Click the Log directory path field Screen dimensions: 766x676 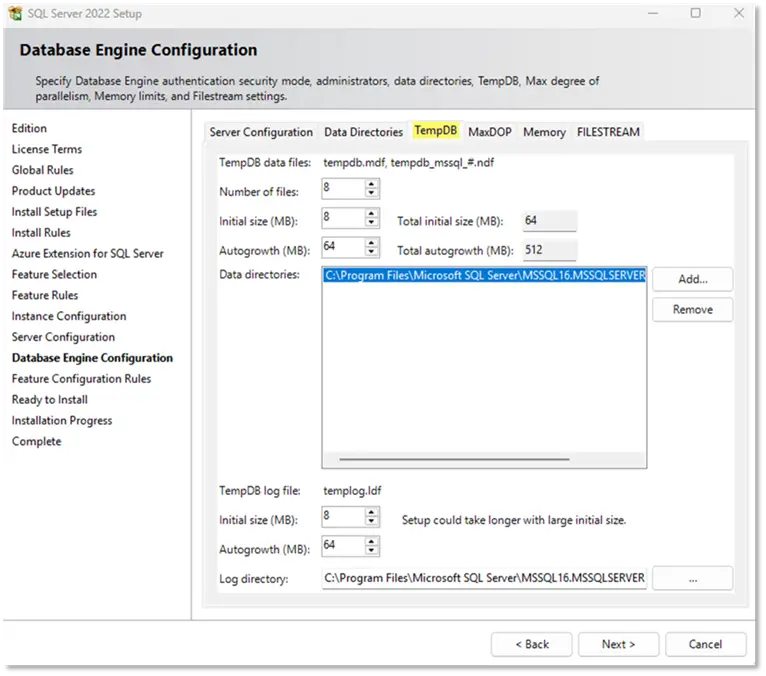(484, 578)
